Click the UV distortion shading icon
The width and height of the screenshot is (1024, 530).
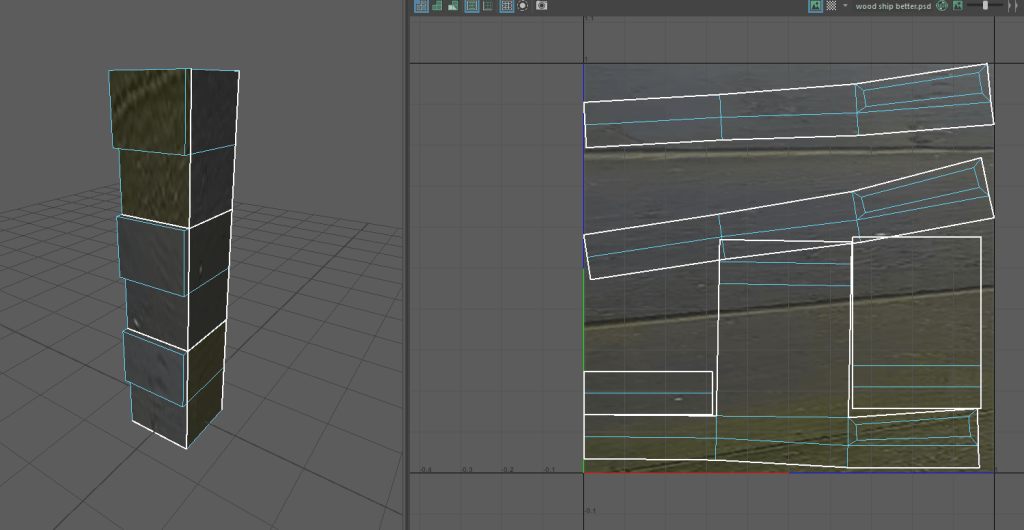pos(453,5)
